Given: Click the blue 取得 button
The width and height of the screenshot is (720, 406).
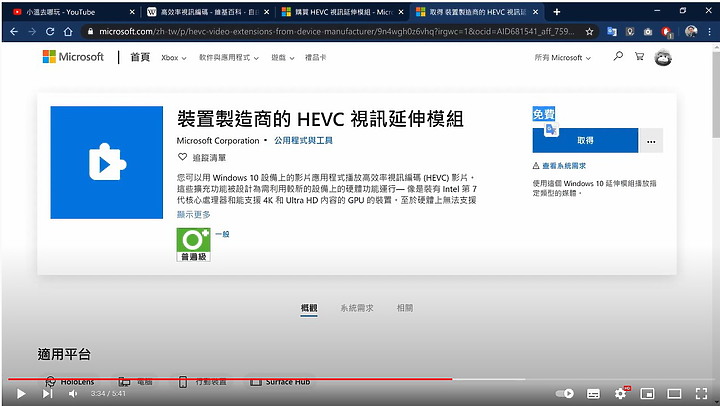Looking at the screenshot, I should point(585,141).
